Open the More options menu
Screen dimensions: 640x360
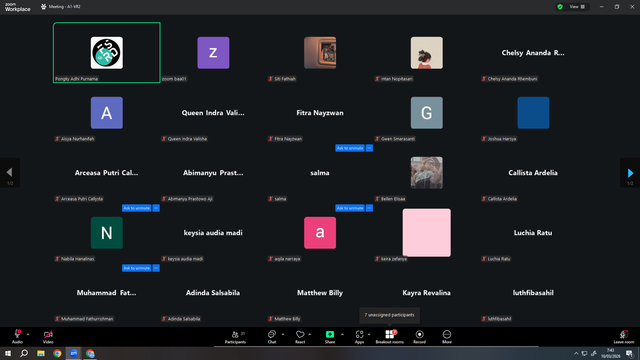pos(447,336)
